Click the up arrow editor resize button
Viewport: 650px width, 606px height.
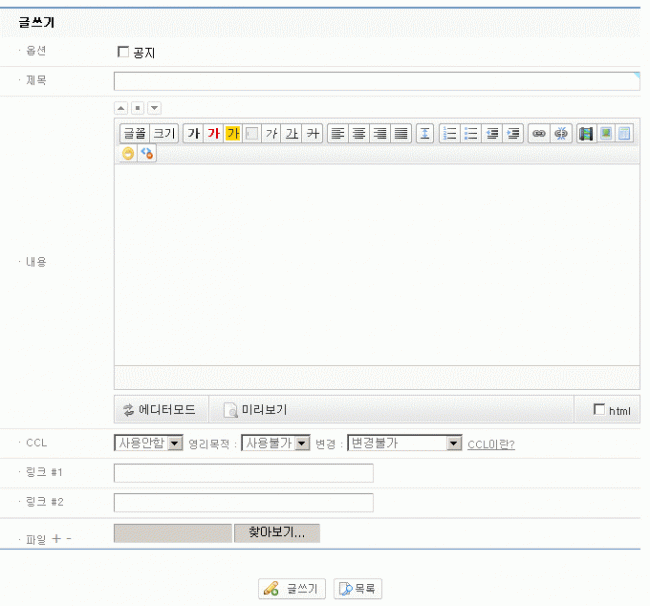[121, 108]
